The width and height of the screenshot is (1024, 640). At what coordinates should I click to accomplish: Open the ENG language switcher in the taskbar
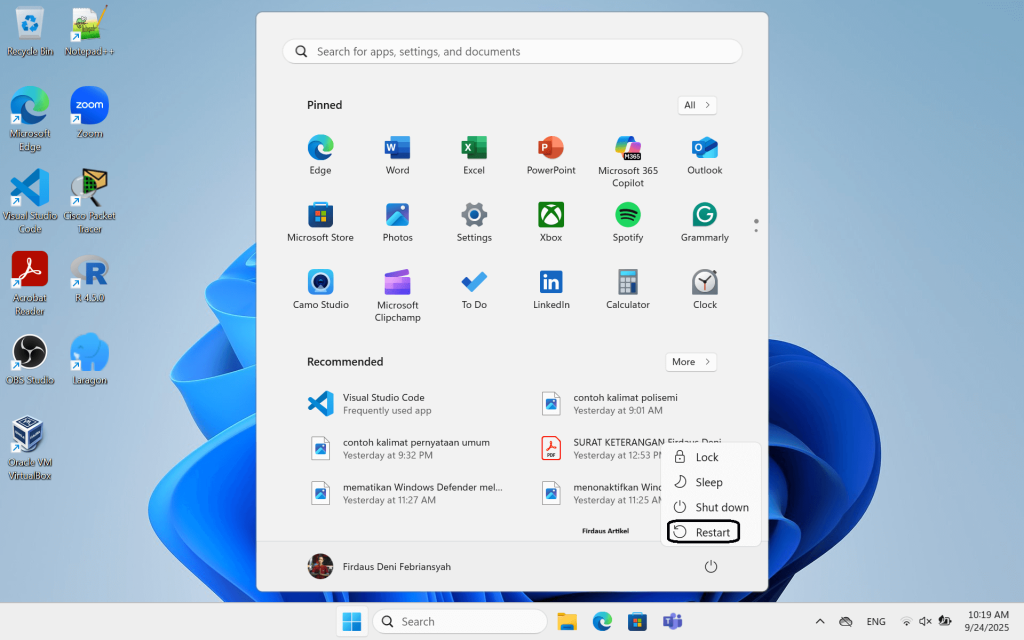[876, 621]
